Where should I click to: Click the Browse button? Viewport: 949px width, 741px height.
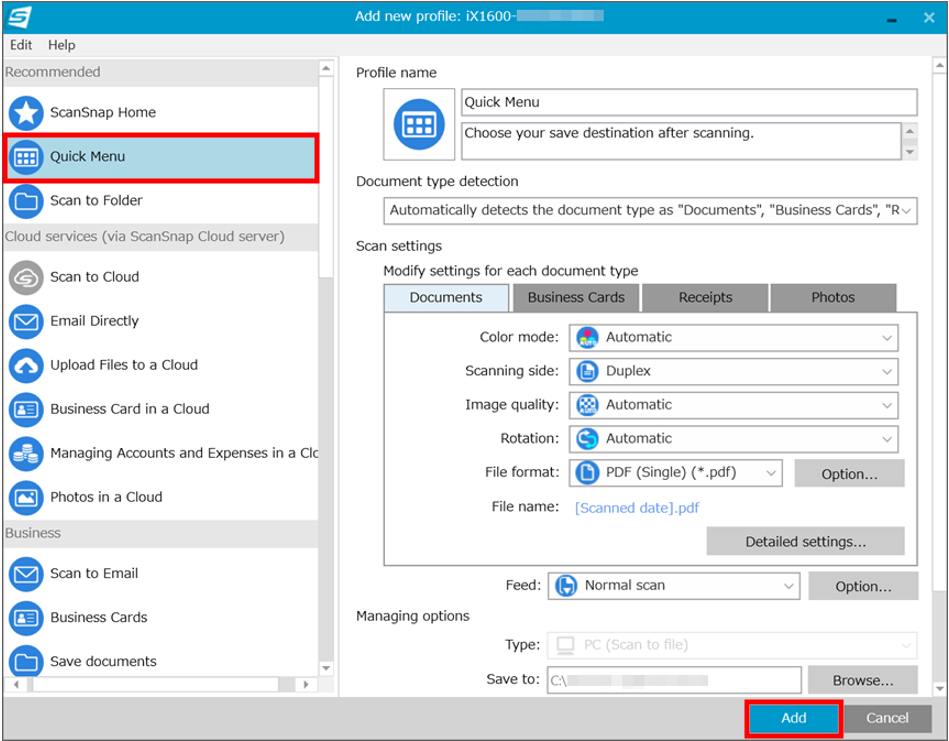[862, 680]
